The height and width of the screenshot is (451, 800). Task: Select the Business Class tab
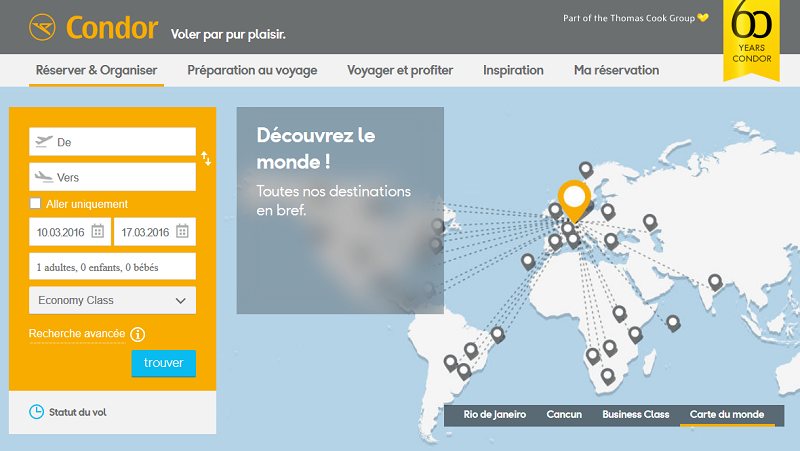coord(636,414)
